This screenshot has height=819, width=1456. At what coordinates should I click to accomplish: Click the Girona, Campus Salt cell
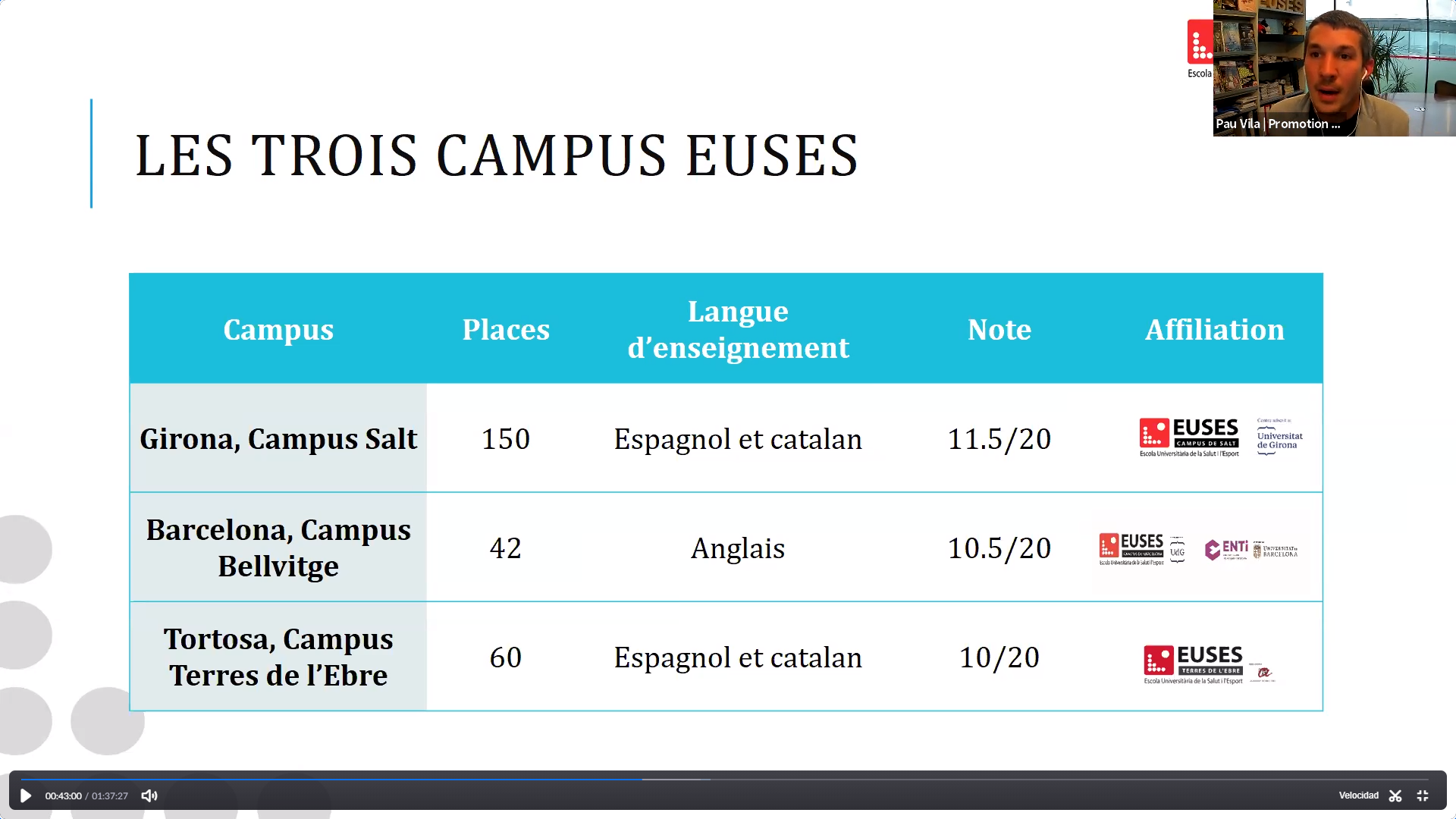(278, 438)
